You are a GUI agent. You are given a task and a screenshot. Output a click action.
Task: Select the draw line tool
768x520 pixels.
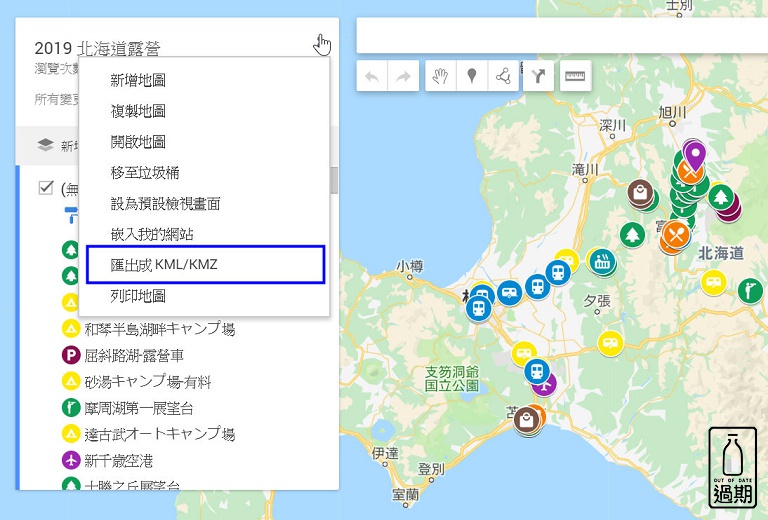(503, 76)
